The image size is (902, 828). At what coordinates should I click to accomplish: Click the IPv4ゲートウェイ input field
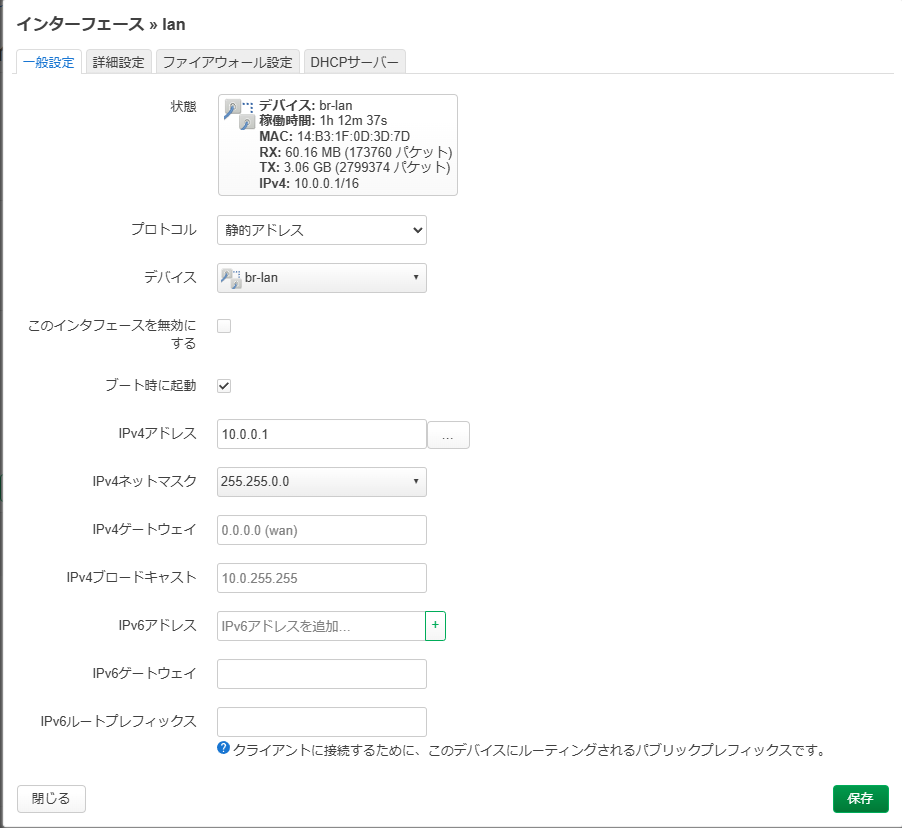click(x=322, y=530)
